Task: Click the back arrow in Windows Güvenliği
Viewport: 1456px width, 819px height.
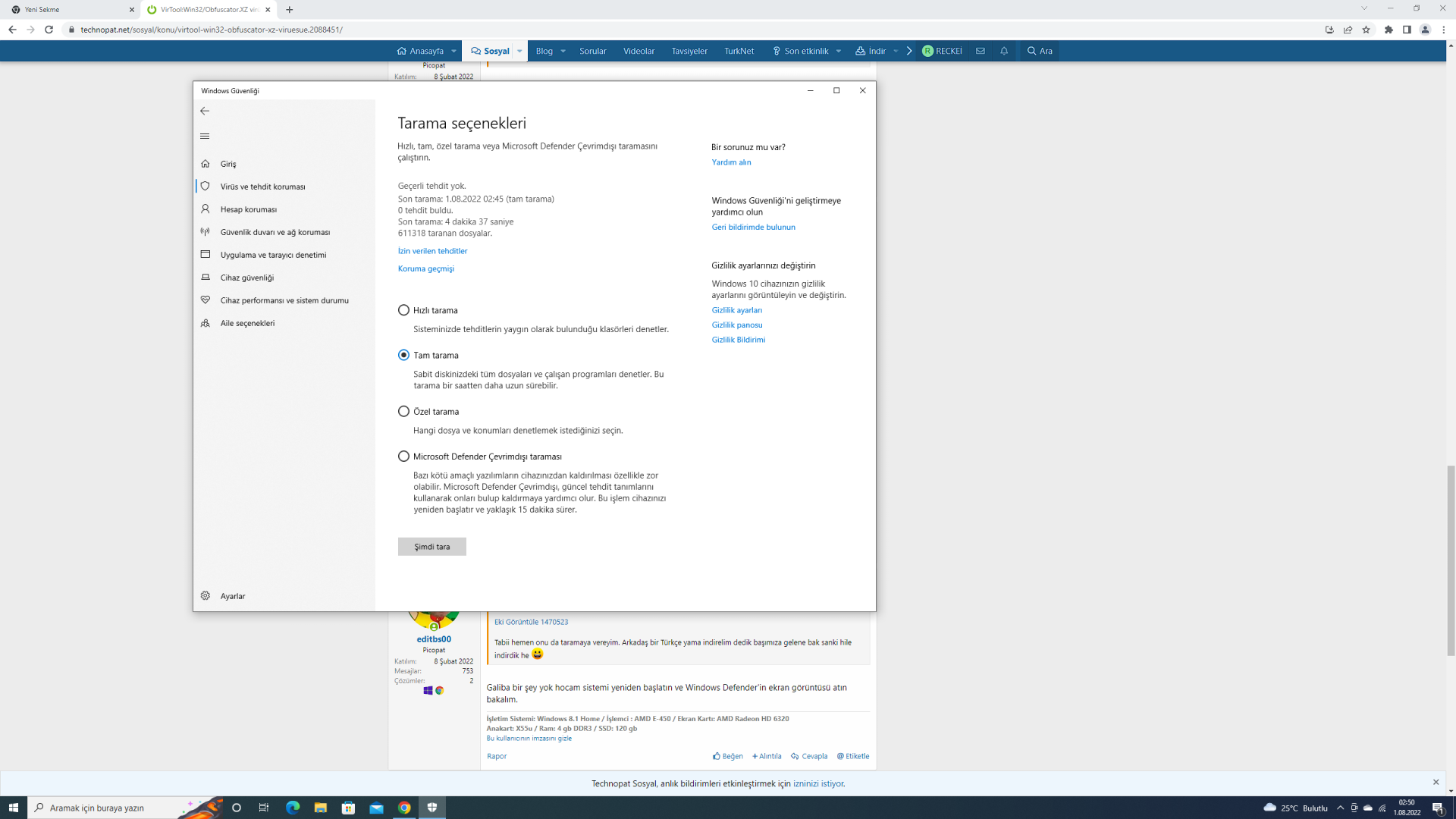Action: tap(205, 111)
